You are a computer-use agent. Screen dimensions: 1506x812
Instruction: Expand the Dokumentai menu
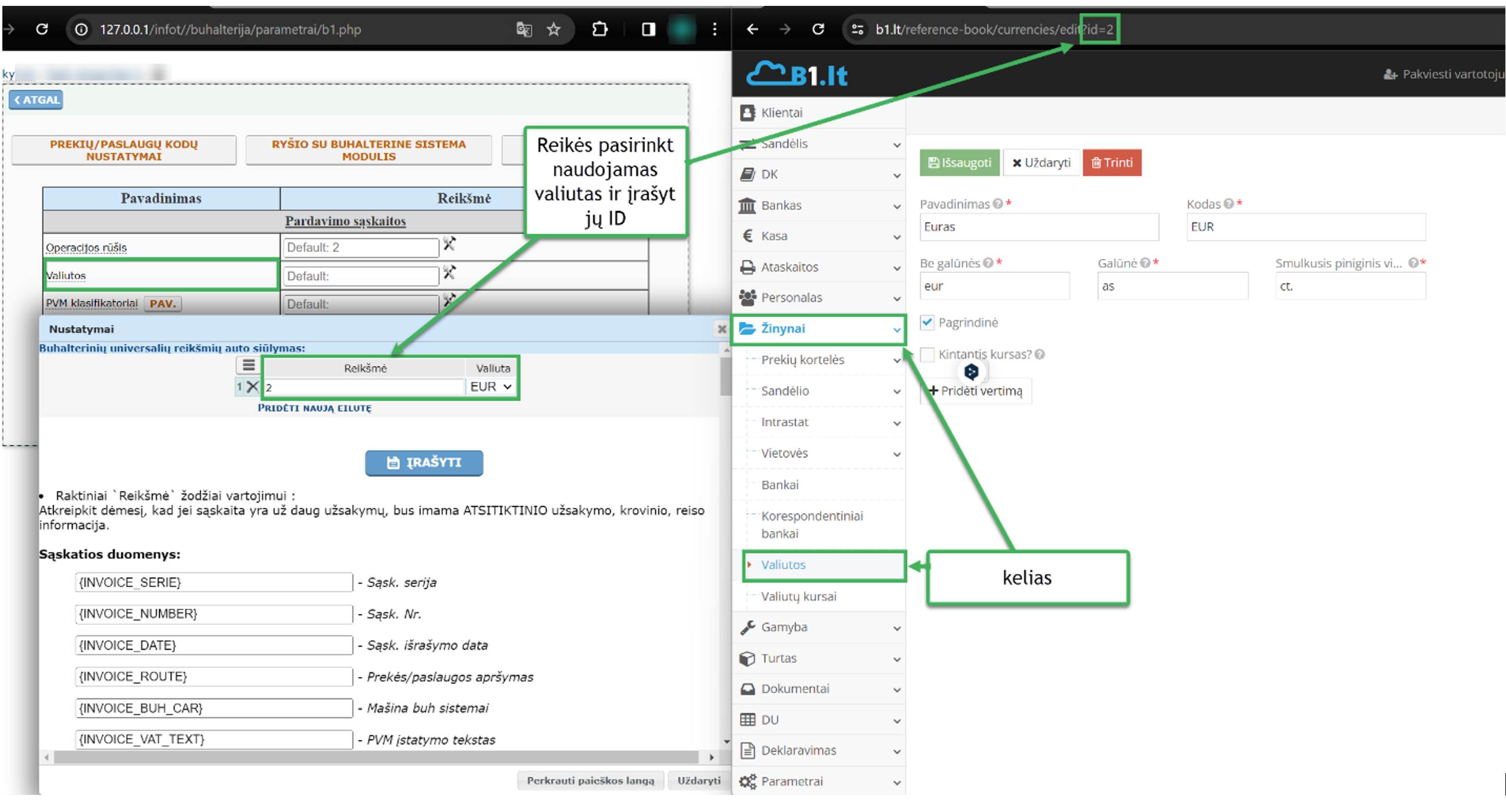click(x=819, y=688)
